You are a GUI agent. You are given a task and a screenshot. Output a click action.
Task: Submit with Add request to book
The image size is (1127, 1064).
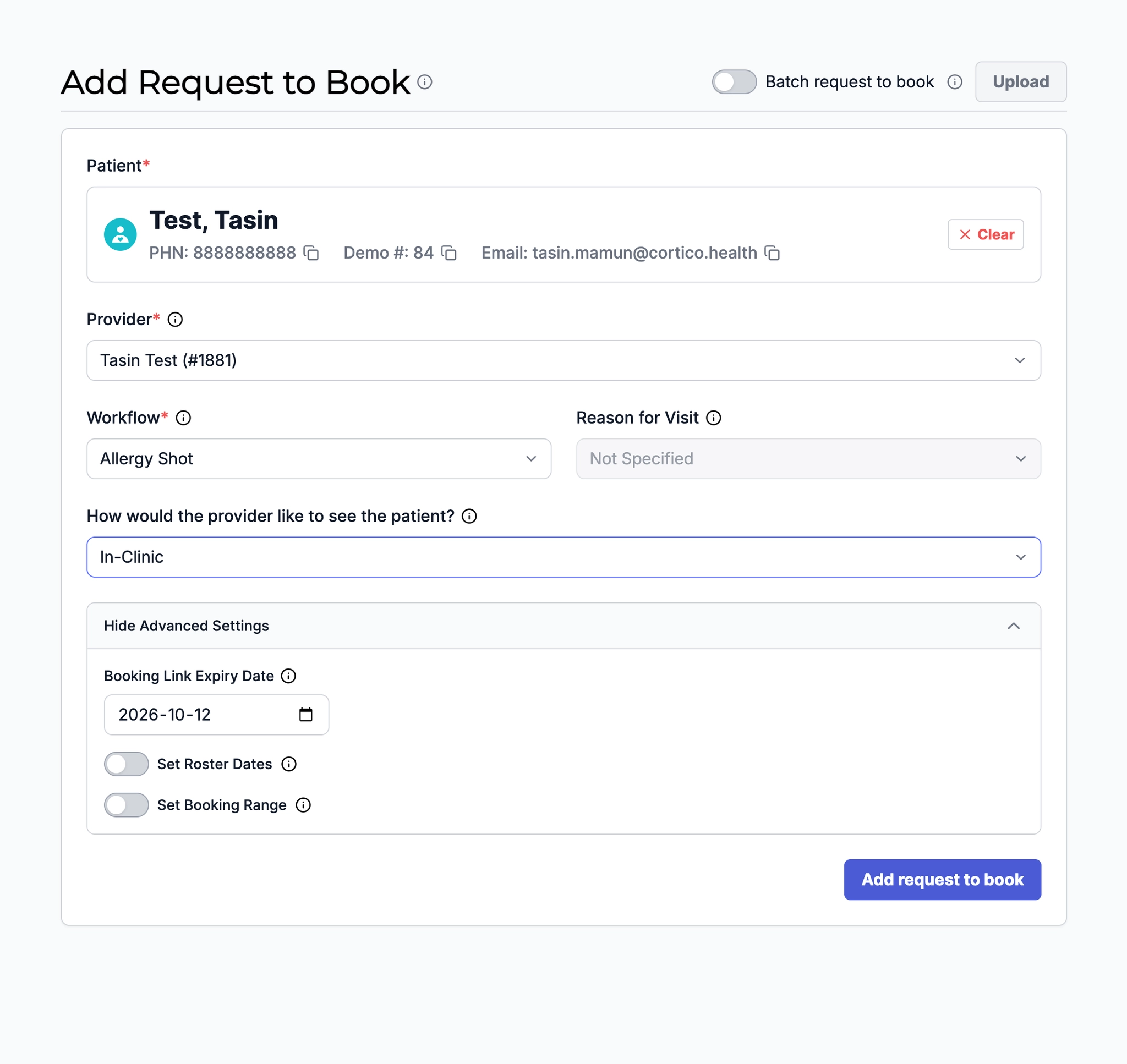click(942, 880)
